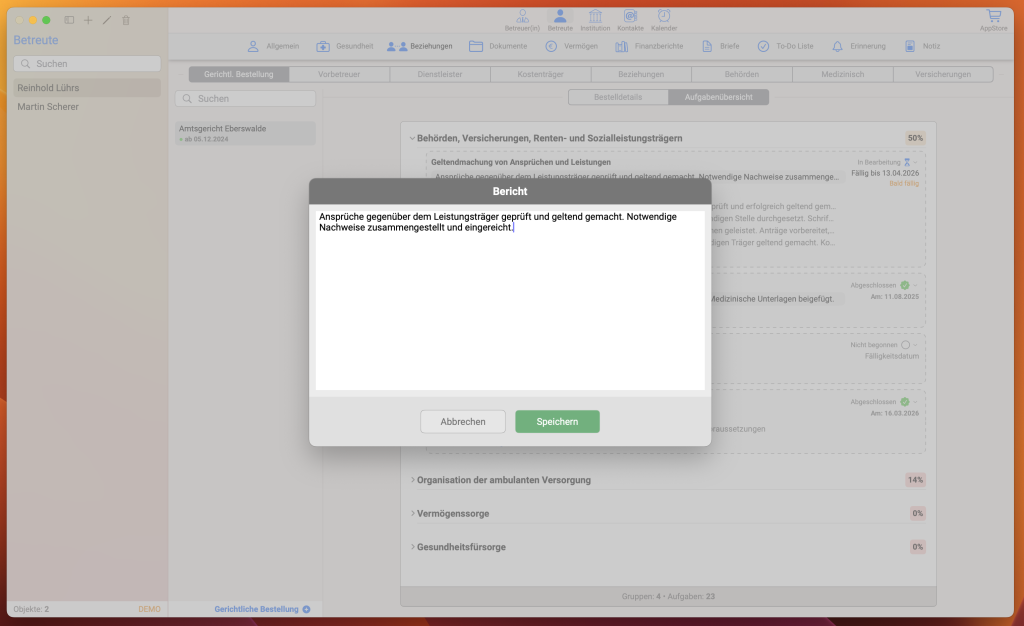The width and height of the screenshot is (1024, 626).
Task: Toggle the 'Nicht begonnen' status circle
Action: coord(905,345)
